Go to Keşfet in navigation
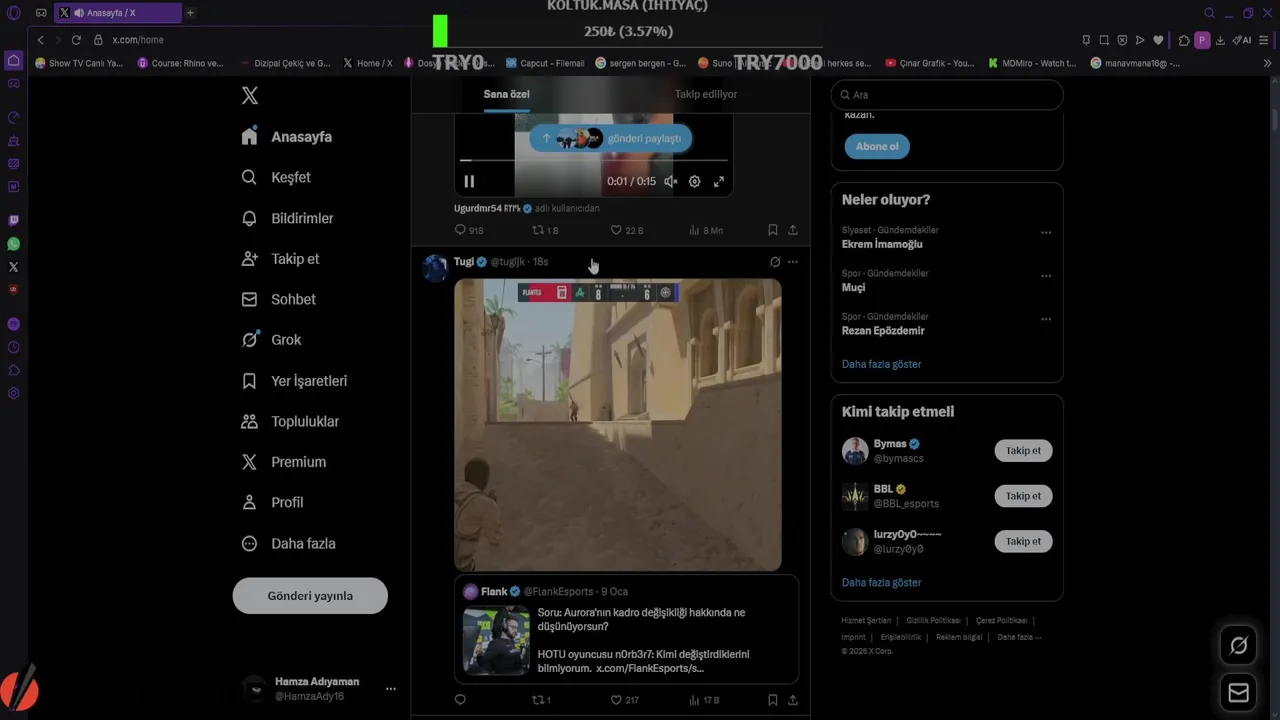The image size is (1280, 720). [277, 177]
